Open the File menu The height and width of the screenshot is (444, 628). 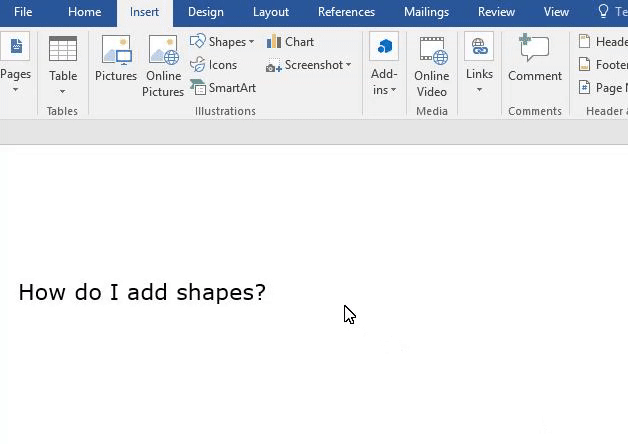tap(23, 12)
